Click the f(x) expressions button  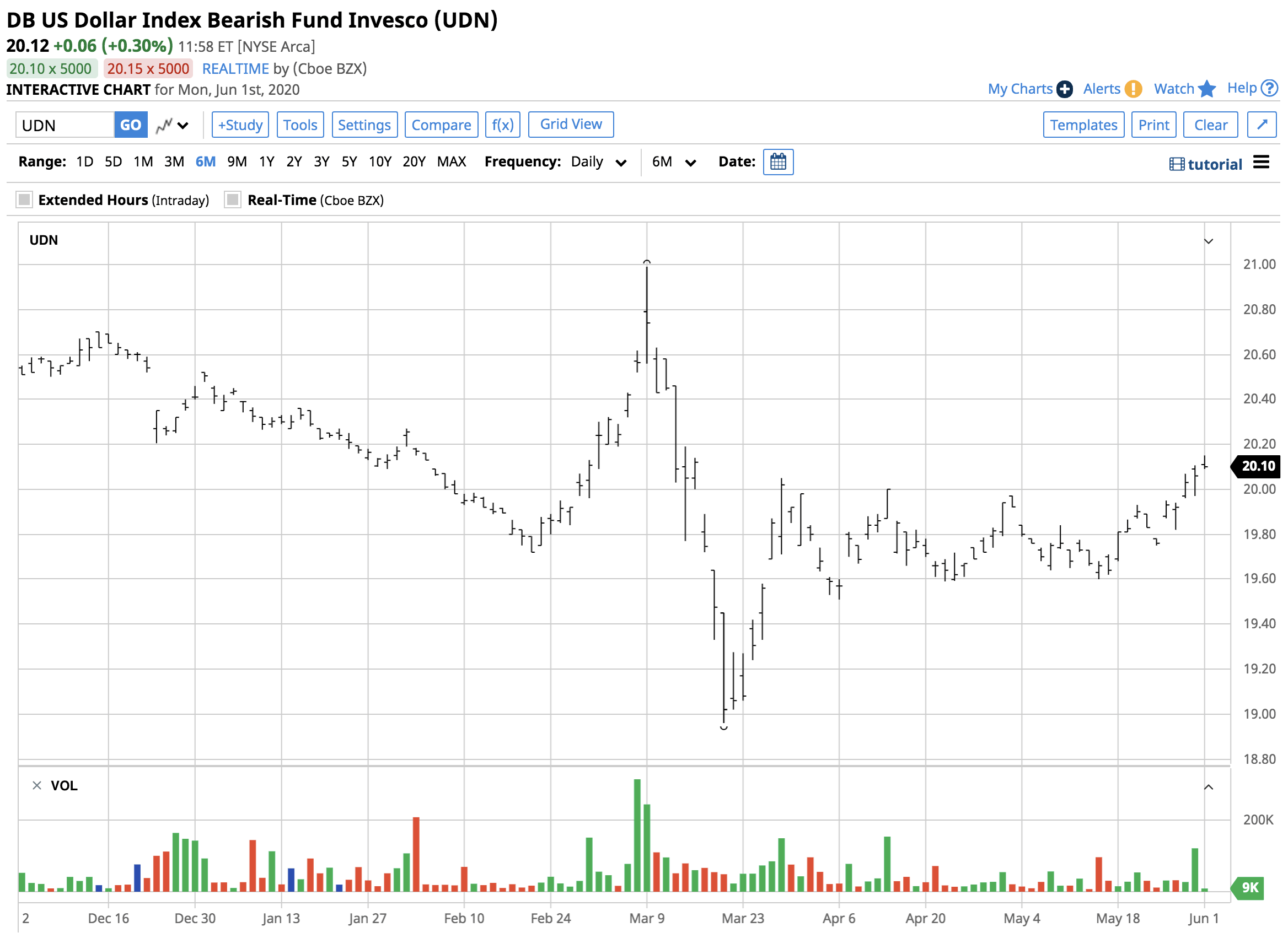click(503, 125)
